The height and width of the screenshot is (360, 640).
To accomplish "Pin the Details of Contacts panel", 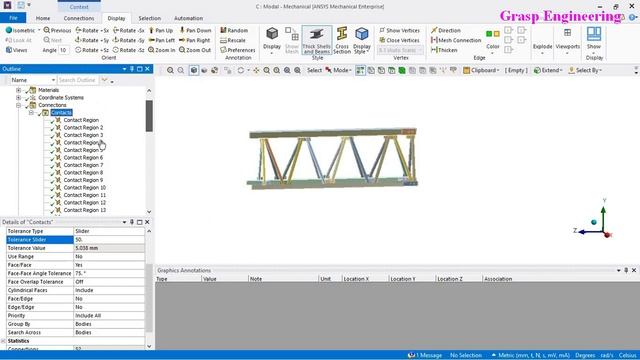I will coord(132,222).
